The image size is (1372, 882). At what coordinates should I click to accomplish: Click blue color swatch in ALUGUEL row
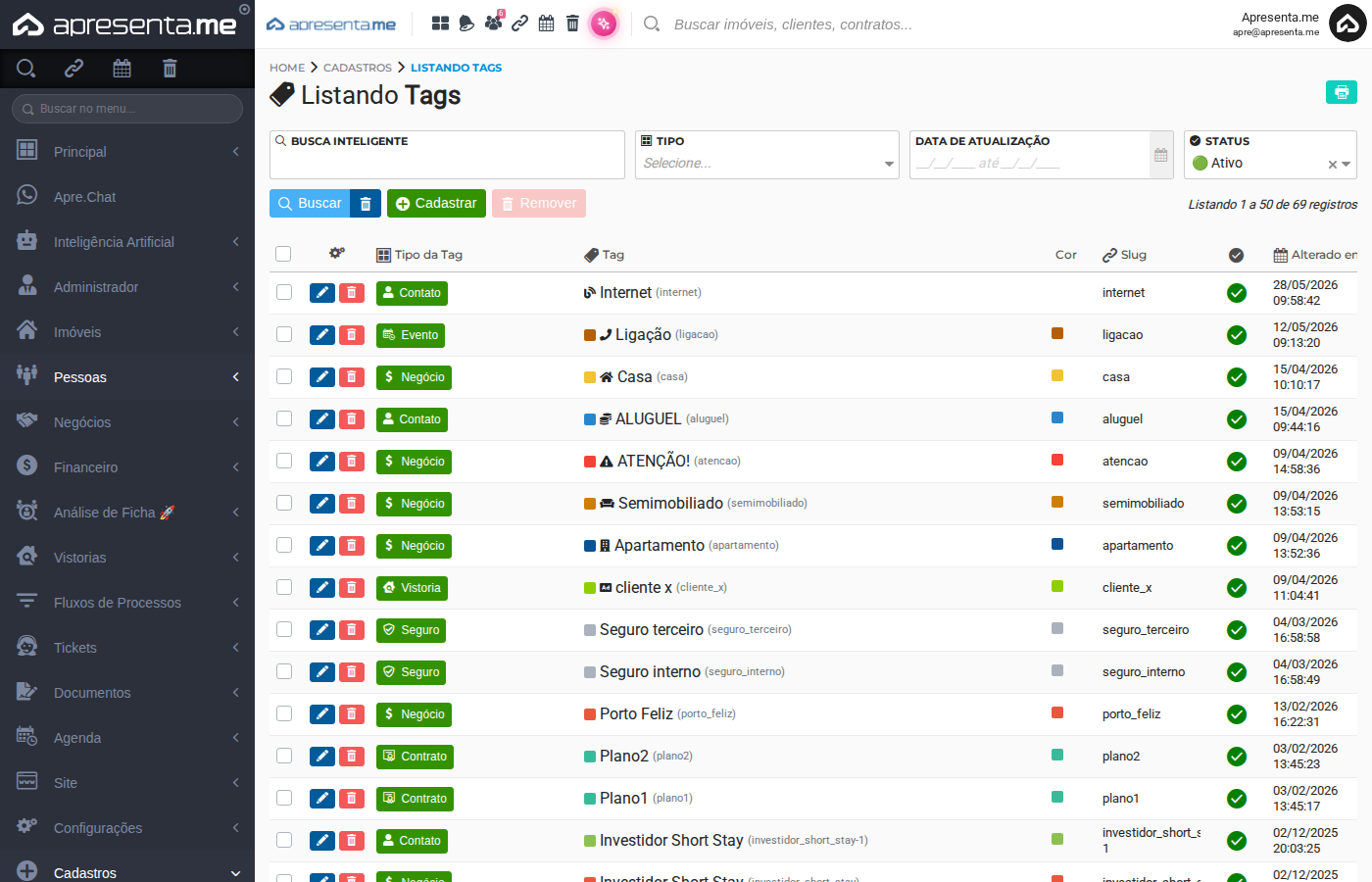tap(1057, 417)
